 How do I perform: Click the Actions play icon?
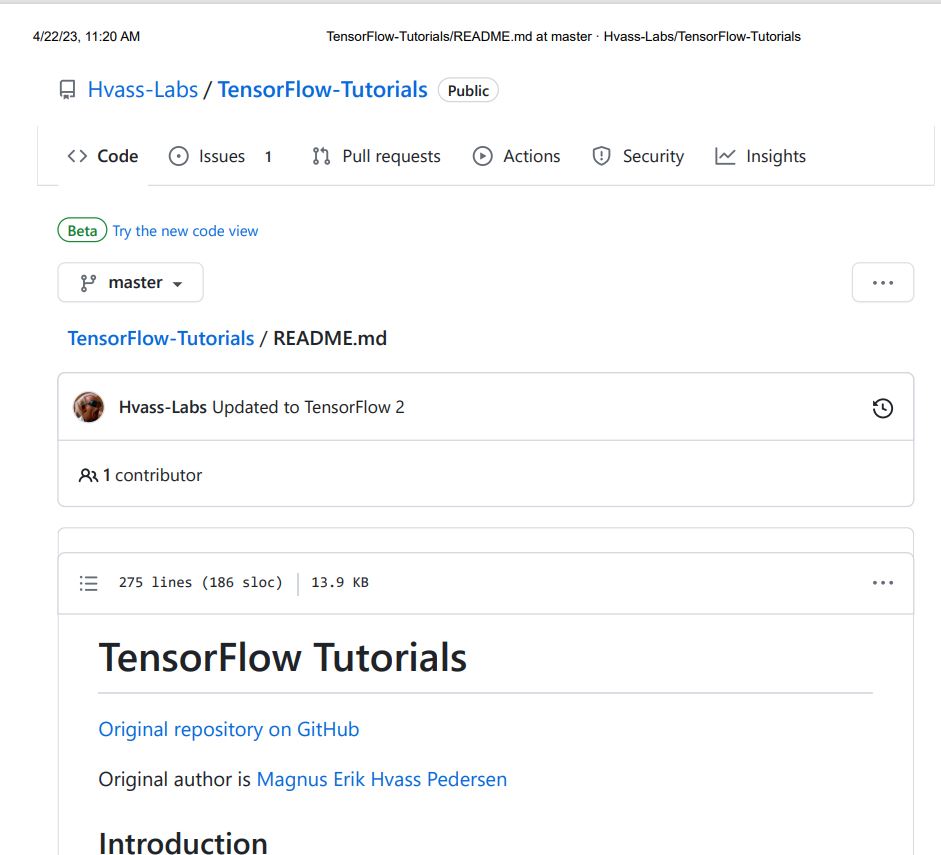482,156
